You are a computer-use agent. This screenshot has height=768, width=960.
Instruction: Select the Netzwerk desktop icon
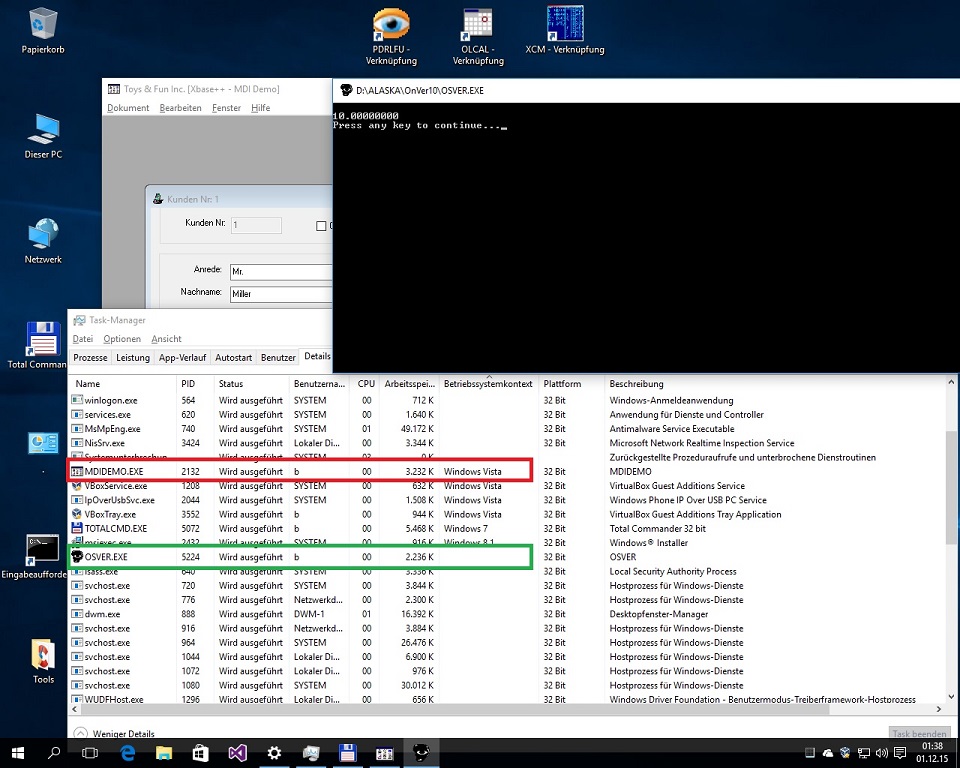pyautogui.click(x=43, y=241)
